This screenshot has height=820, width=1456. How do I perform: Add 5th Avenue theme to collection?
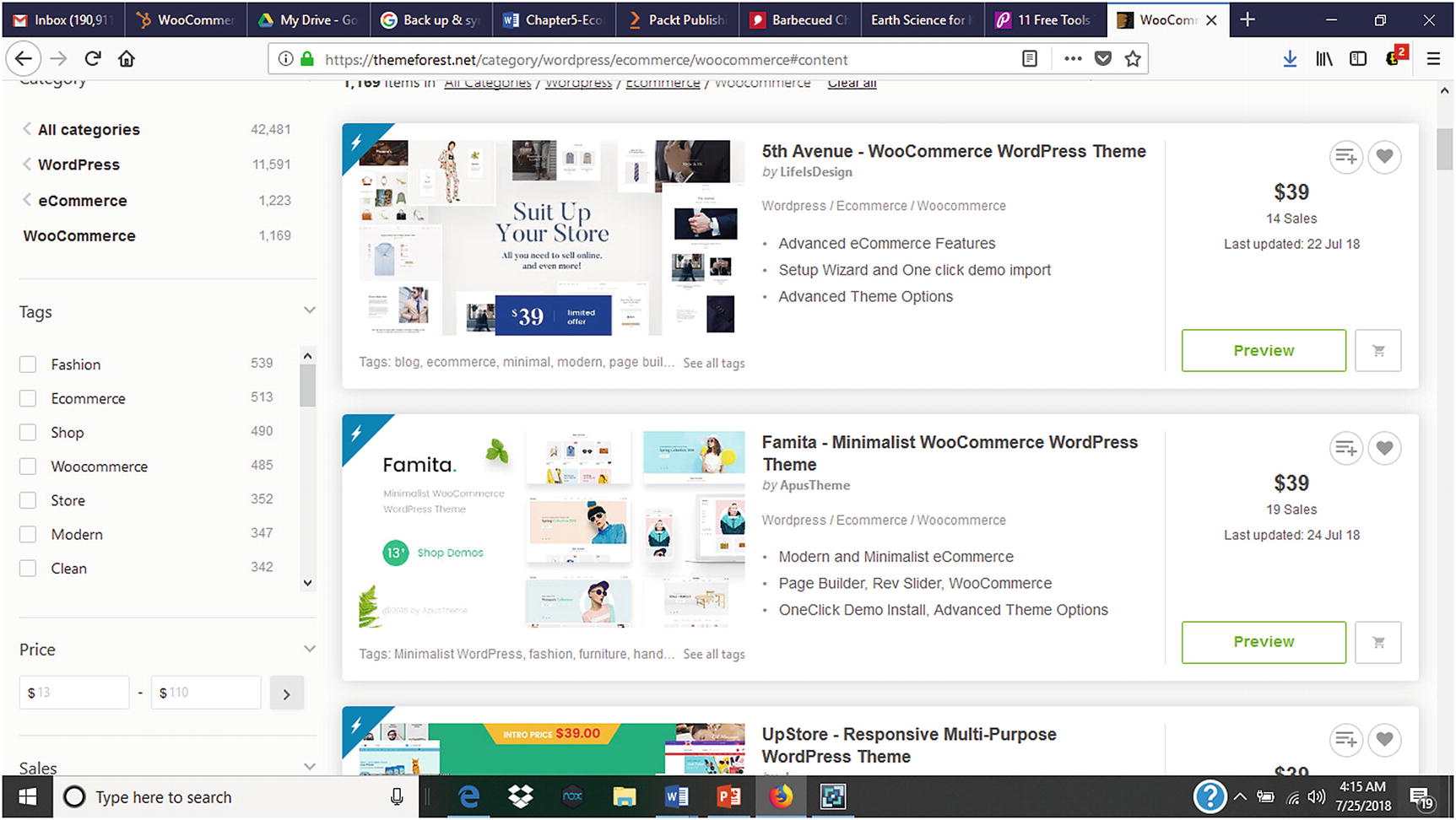pyautogui.click(x=1346, y=157)
